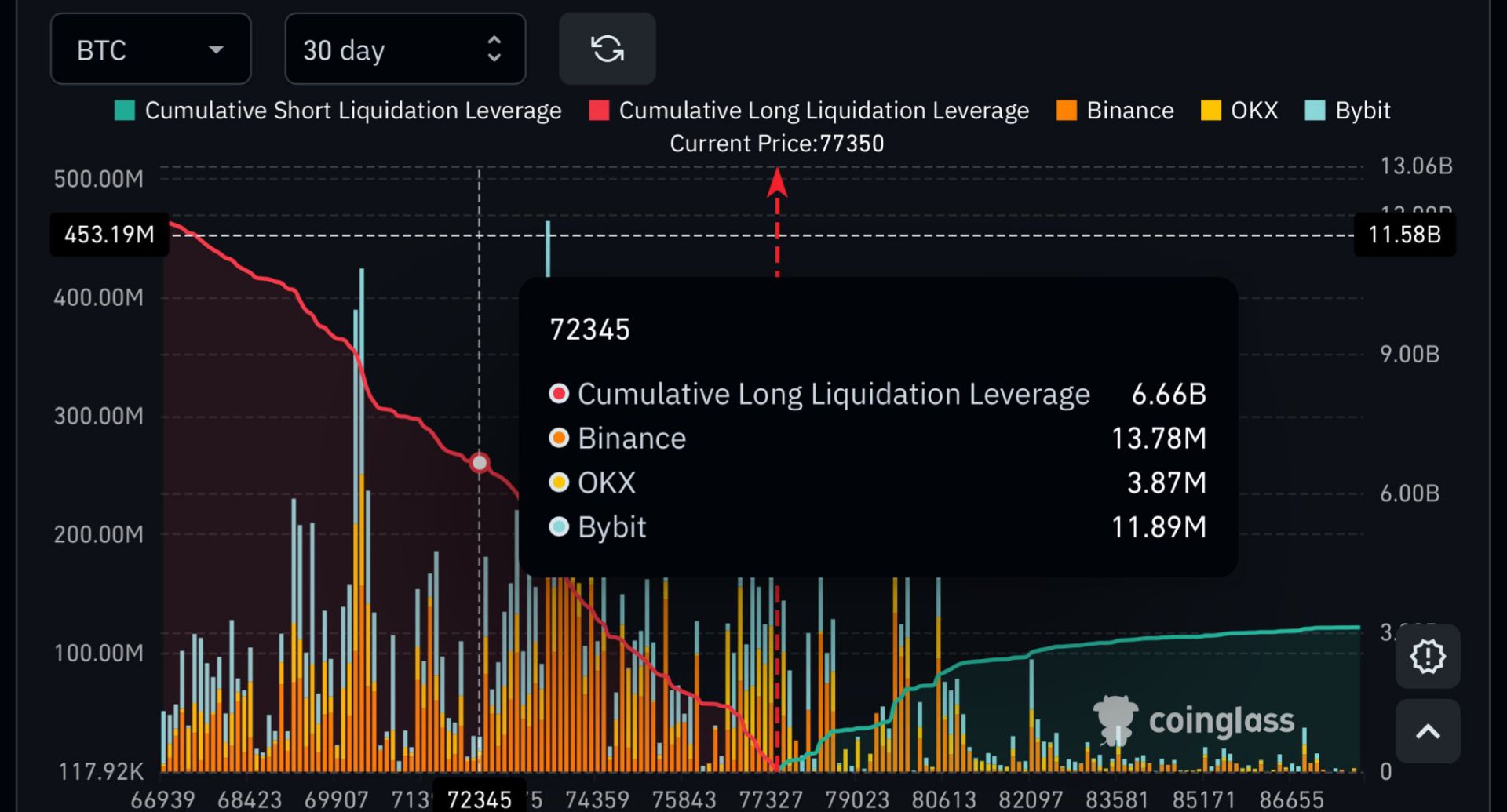Image resolution: width=1507 pixels, height=812 pixels.
Task: Open the chart alert settings icon
Action: (x=1427, y=656)
